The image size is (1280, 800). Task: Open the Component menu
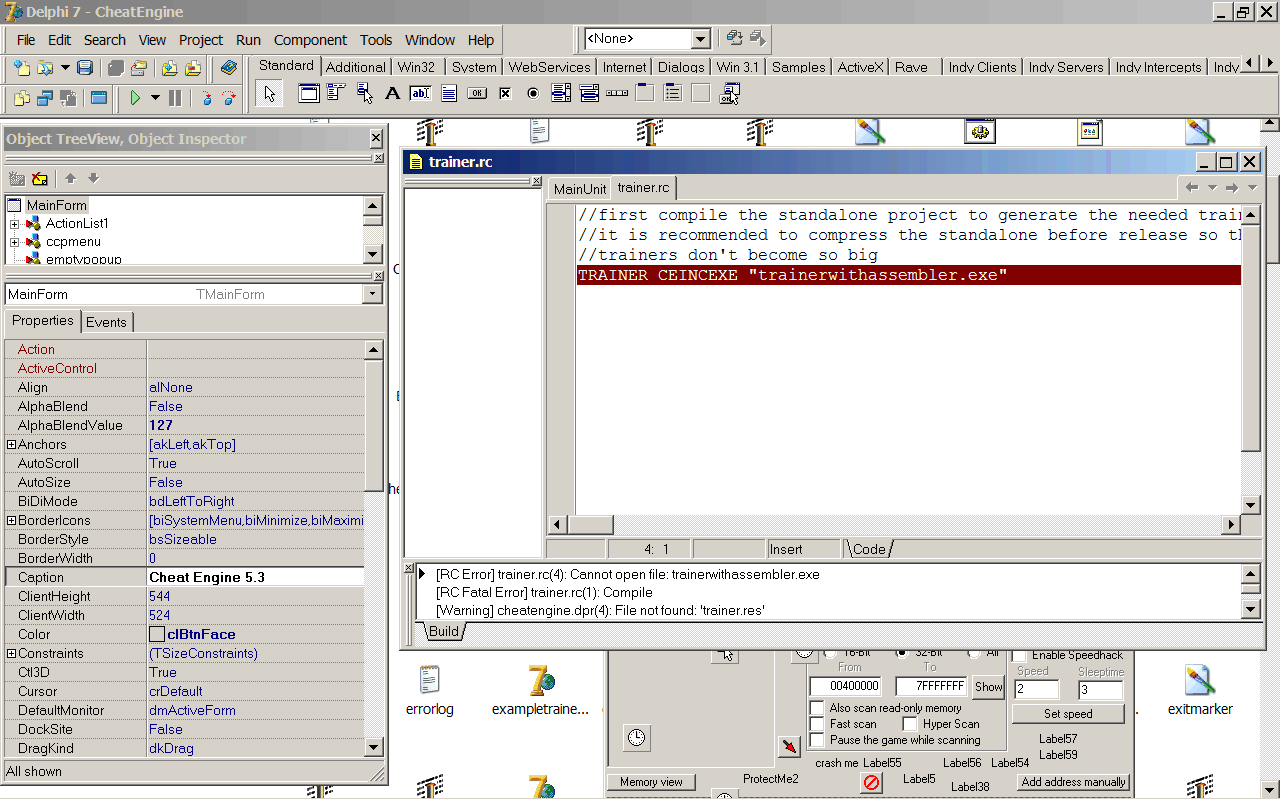[310, 40]
